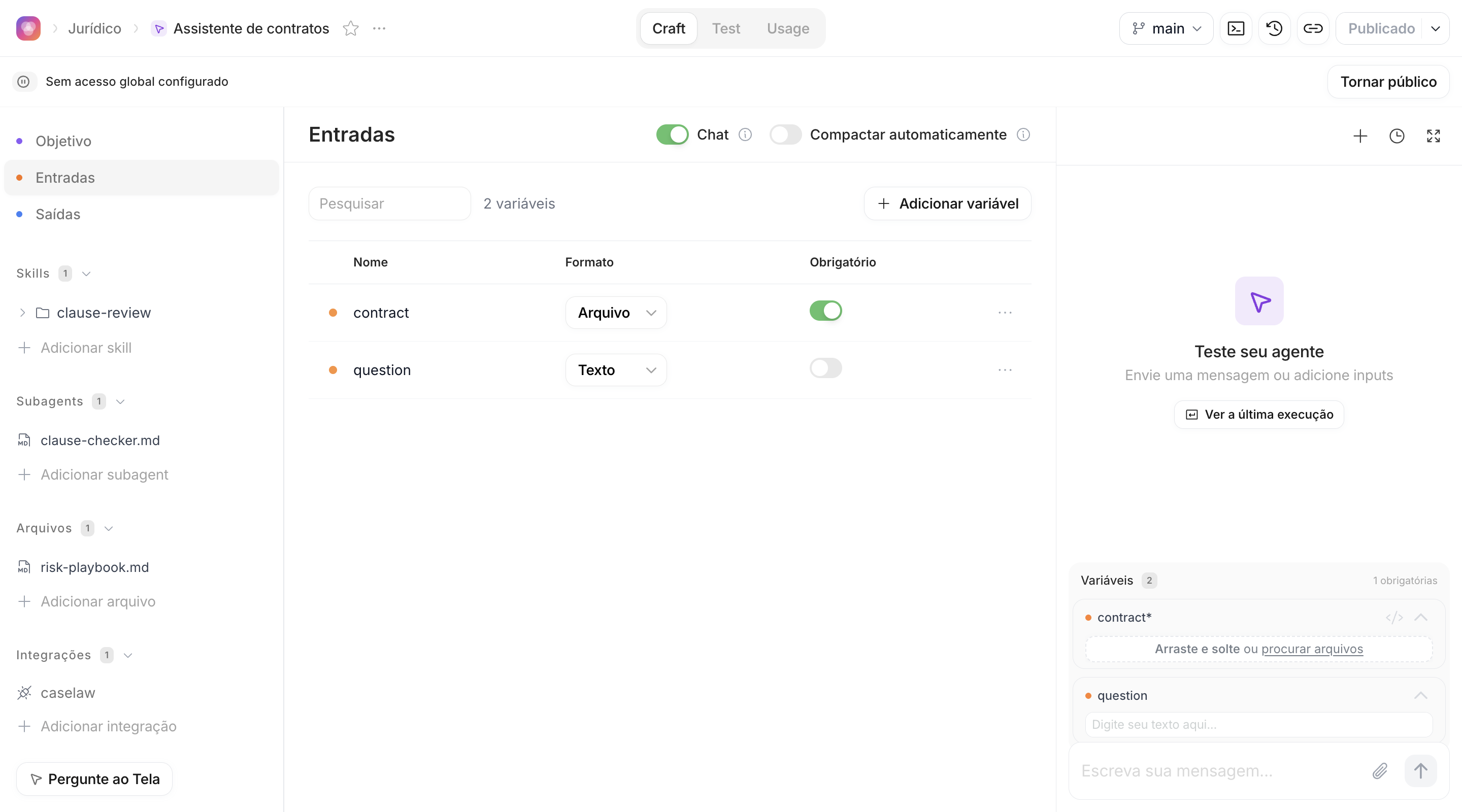Turn on required toggle for question
Image resolution: width=1462 pixels, height=812 pixels.
[x=825, y=368]
